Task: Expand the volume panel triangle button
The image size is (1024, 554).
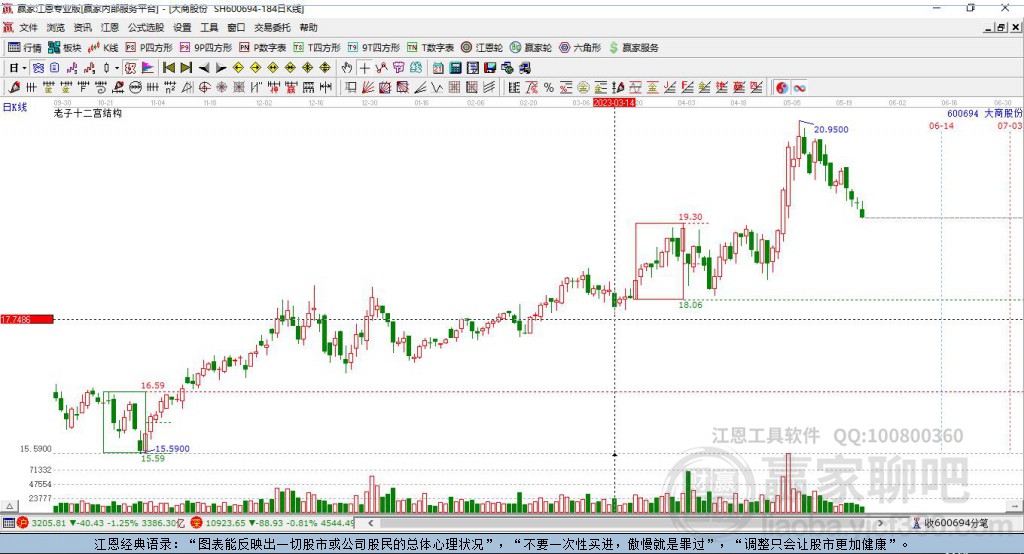Action: click(9, 506)
